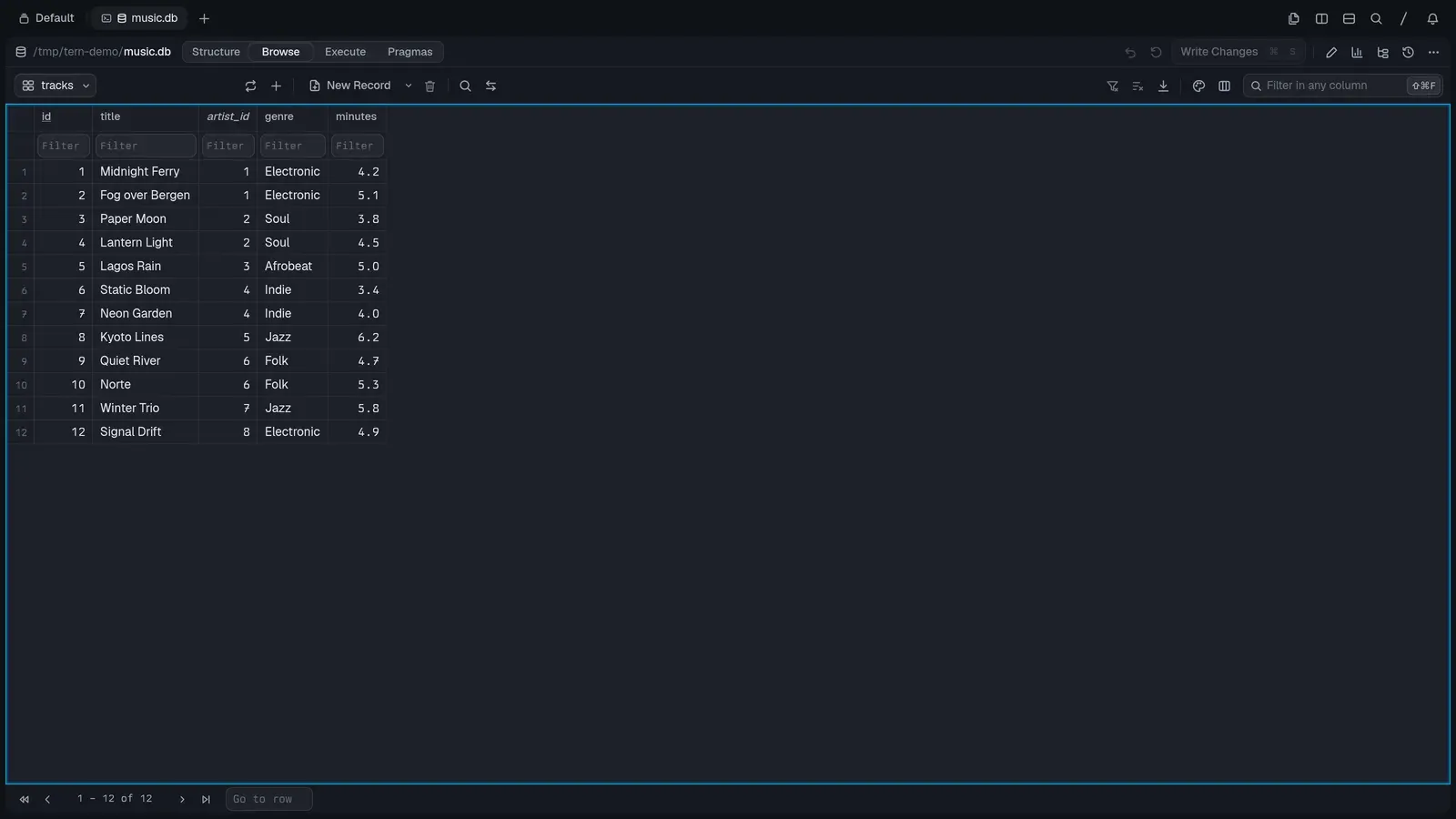Click the swap arrows icon in toolbar

click(x=490, y=86)
